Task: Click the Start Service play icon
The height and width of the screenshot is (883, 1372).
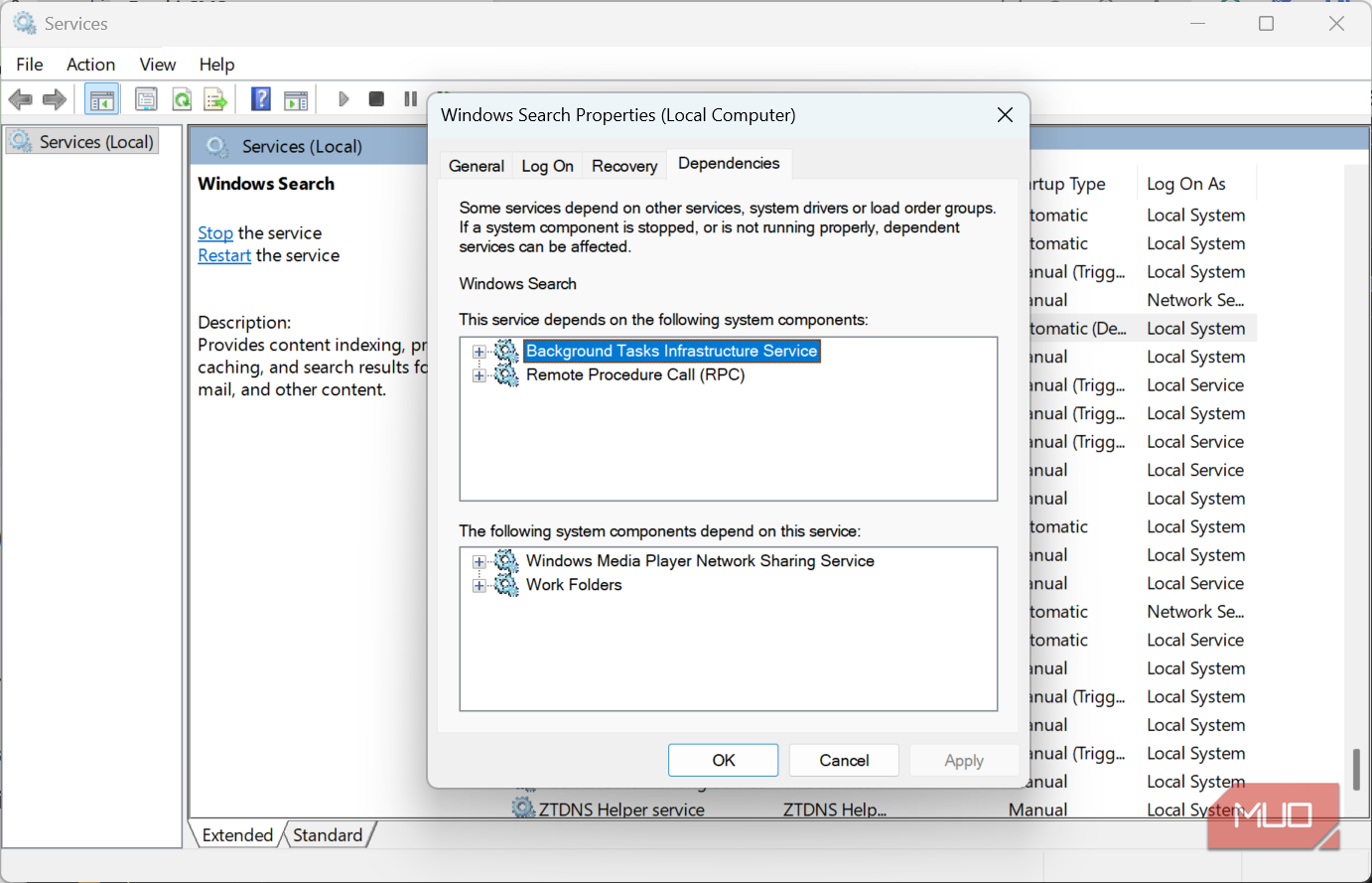Action: coord(343,99)
